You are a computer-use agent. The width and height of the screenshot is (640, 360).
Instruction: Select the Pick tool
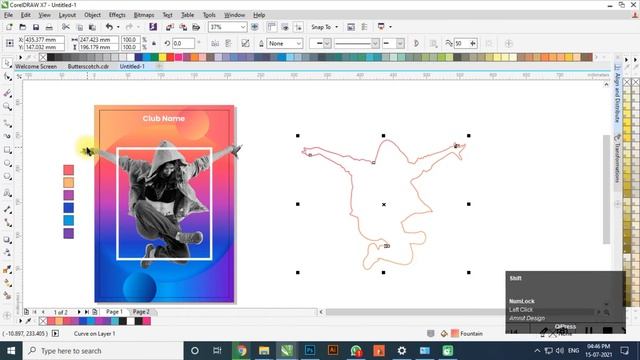7,63
